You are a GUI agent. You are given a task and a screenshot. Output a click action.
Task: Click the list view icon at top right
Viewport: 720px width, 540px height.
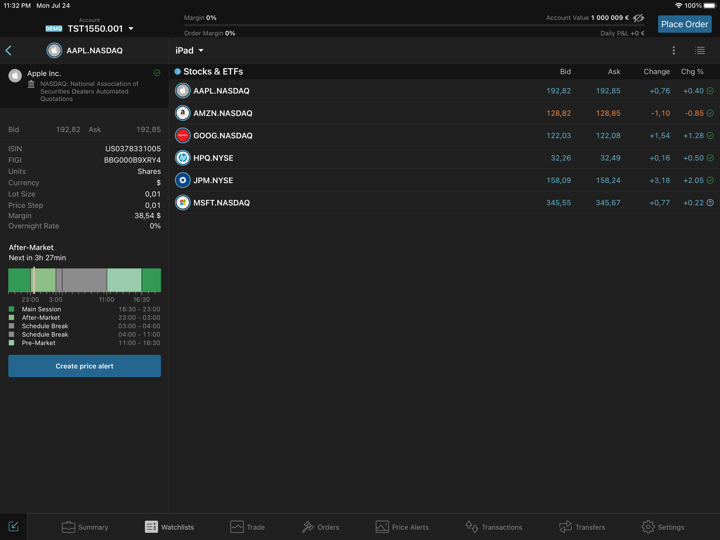point(700,51)
